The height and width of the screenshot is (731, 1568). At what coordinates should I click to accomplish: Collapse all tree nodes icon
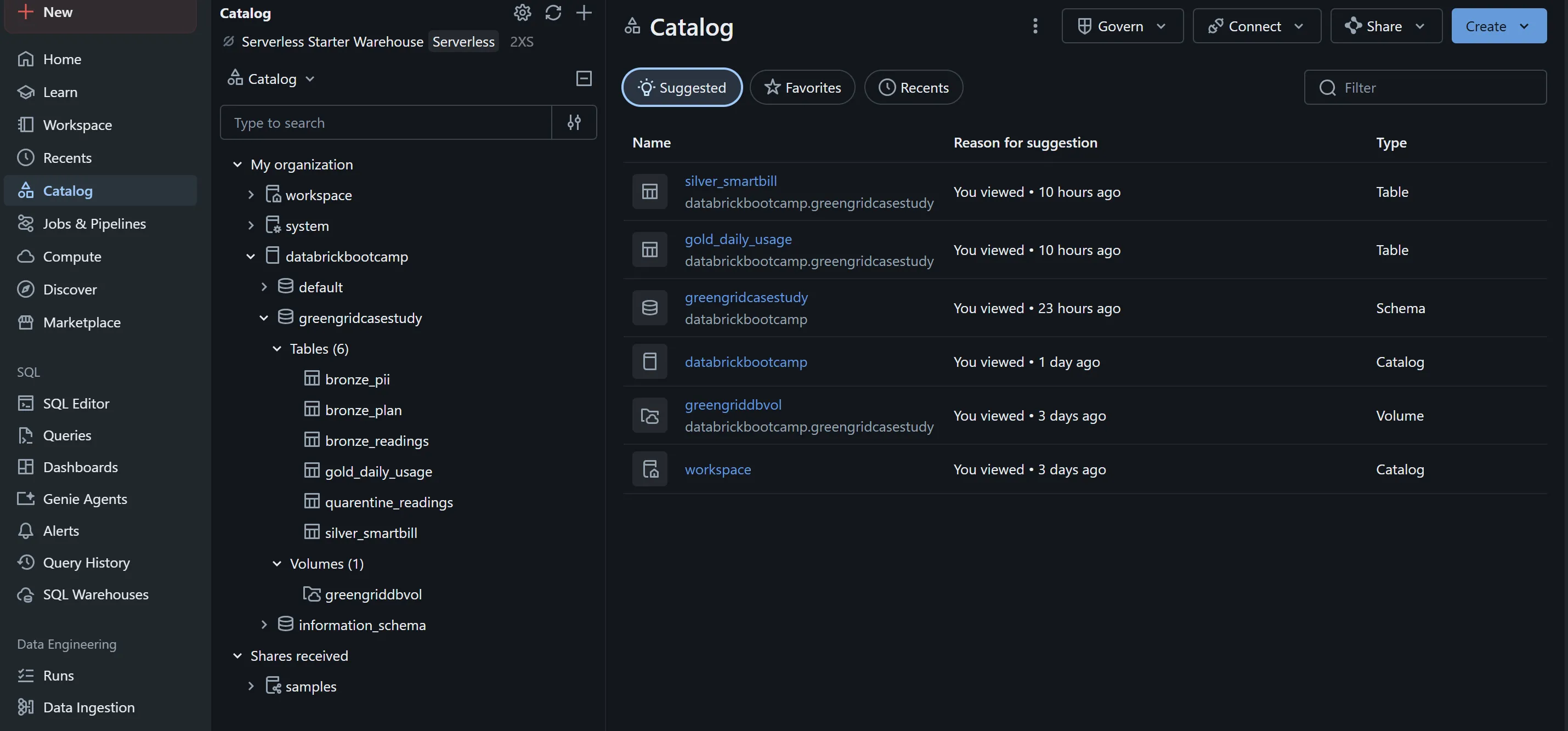[x=584, y=78]
